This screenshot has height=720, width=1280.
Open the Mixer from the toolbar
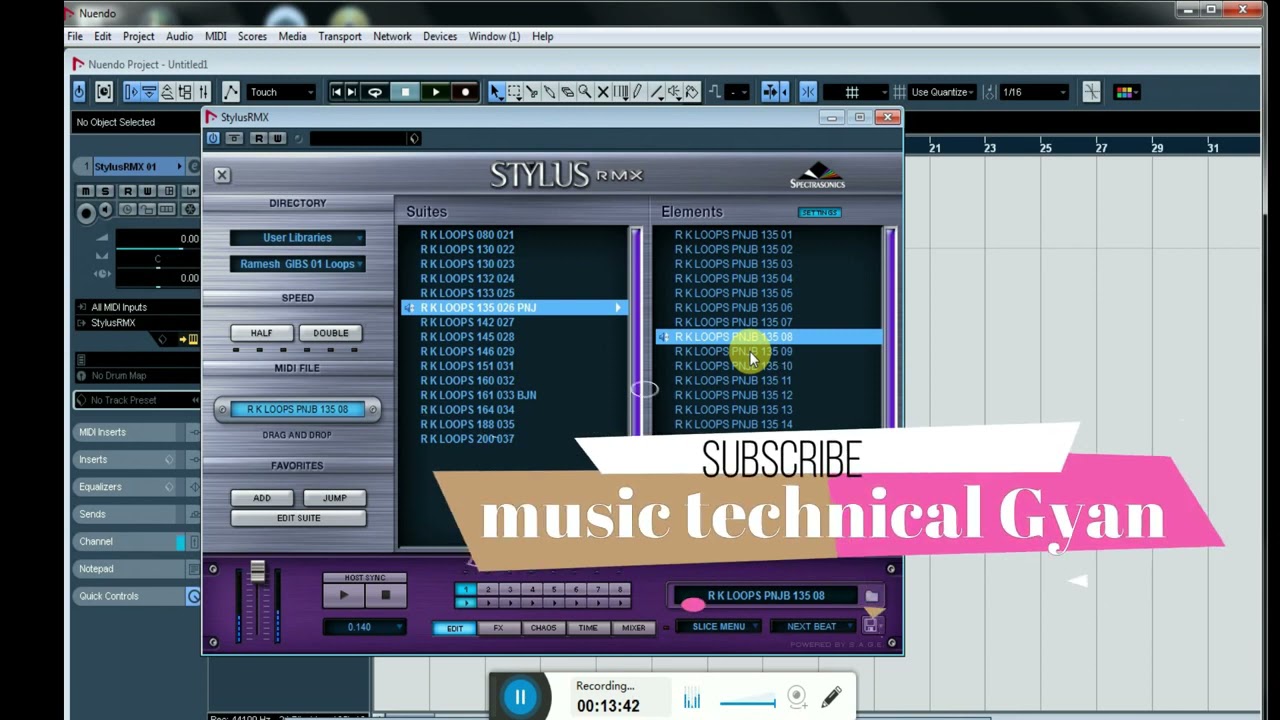tap(204, 92)
